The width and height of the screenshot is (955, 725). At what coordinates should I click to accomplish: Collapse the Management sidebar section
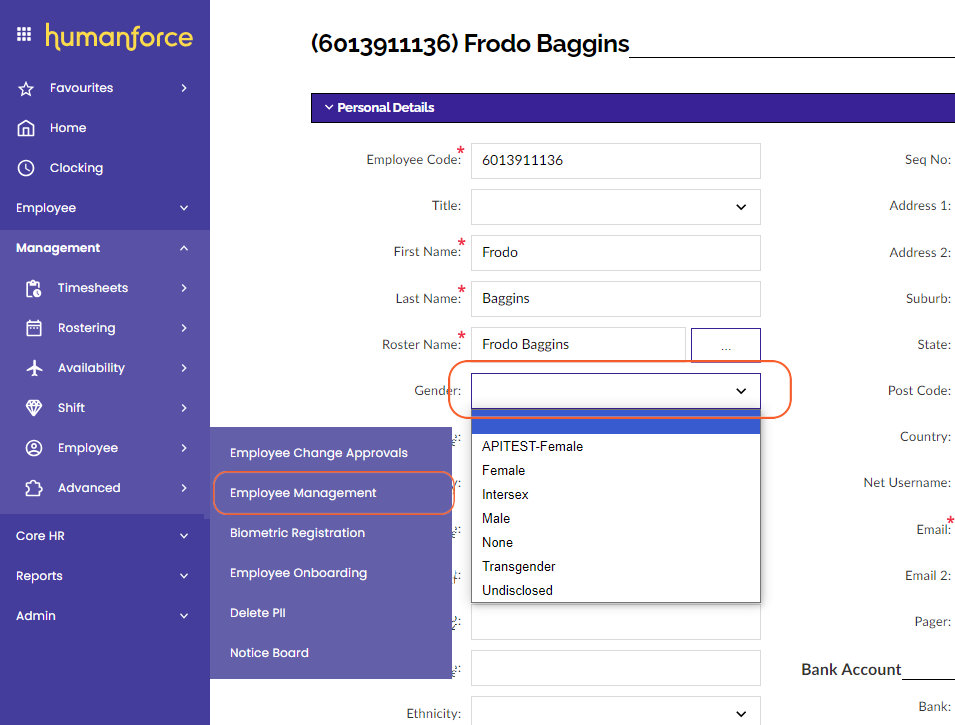[183, 248]
